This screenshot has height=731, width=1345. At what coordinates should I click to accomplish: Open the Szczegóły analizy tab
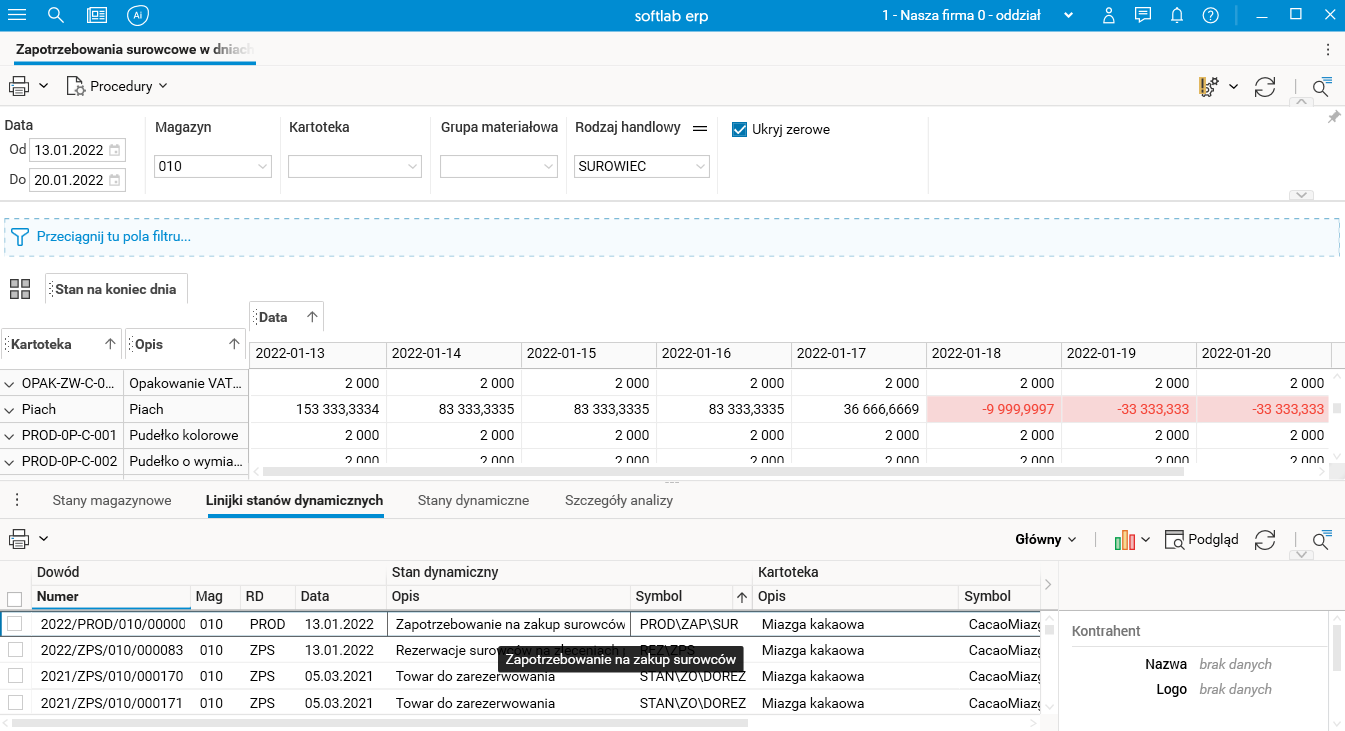619,500
